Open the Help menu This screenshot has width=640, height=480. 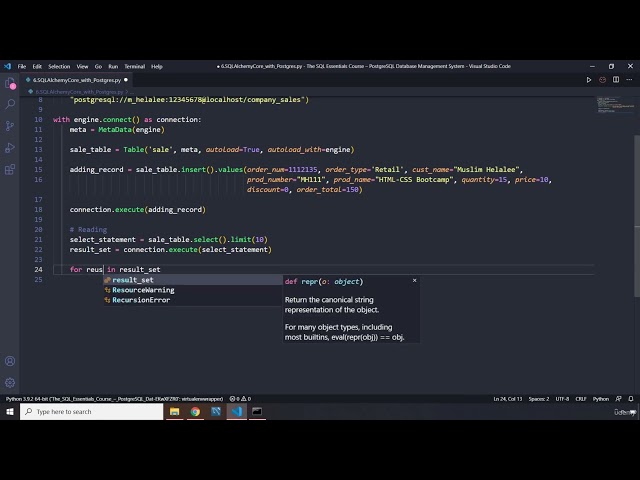(157, 66)
